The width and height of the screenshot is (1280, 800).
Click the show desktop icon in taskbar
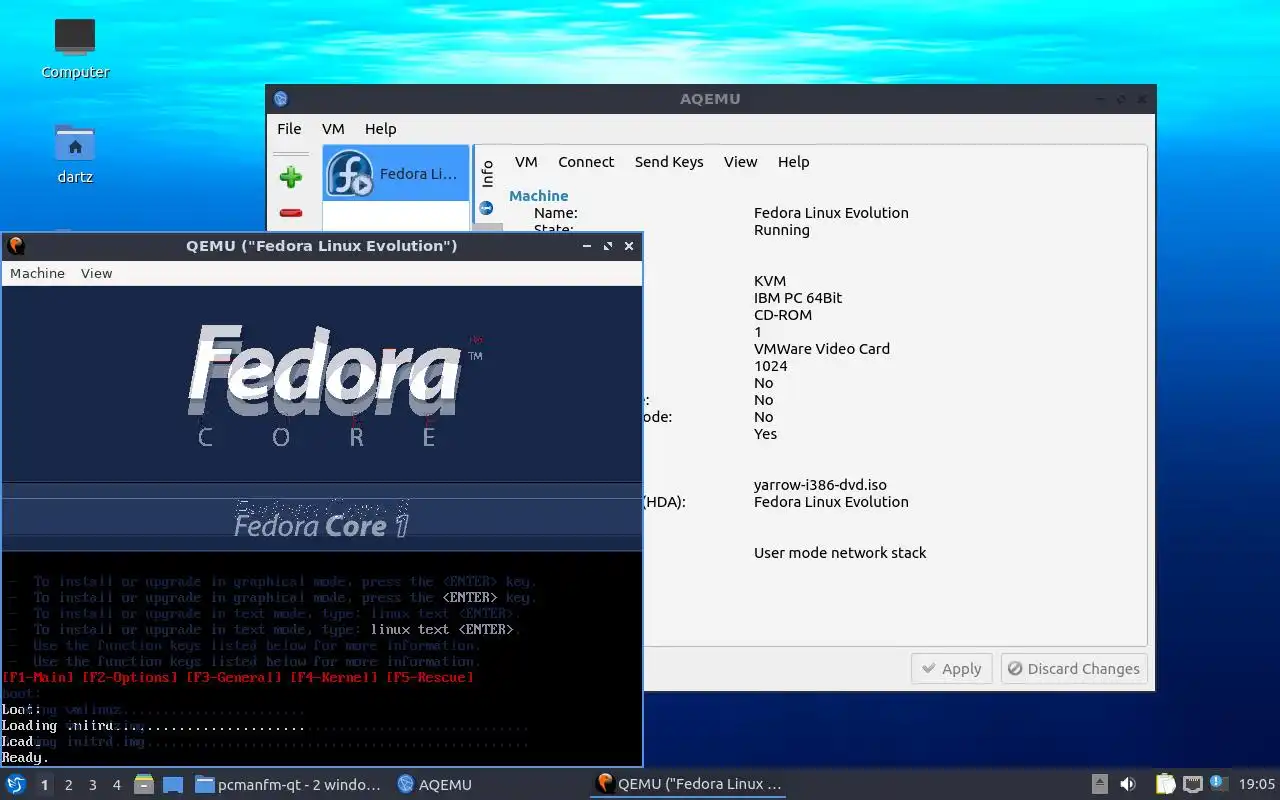pos(172,784)
